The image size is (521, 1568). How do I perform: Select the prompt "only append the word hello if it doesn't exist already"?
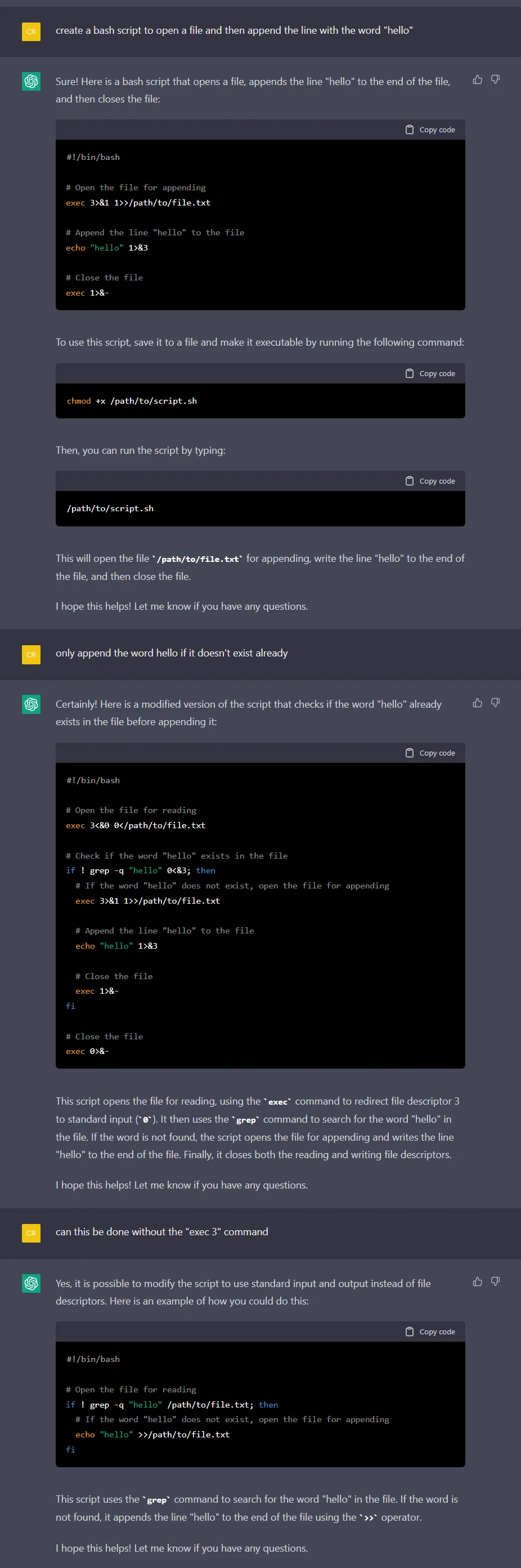pos(172,653)
